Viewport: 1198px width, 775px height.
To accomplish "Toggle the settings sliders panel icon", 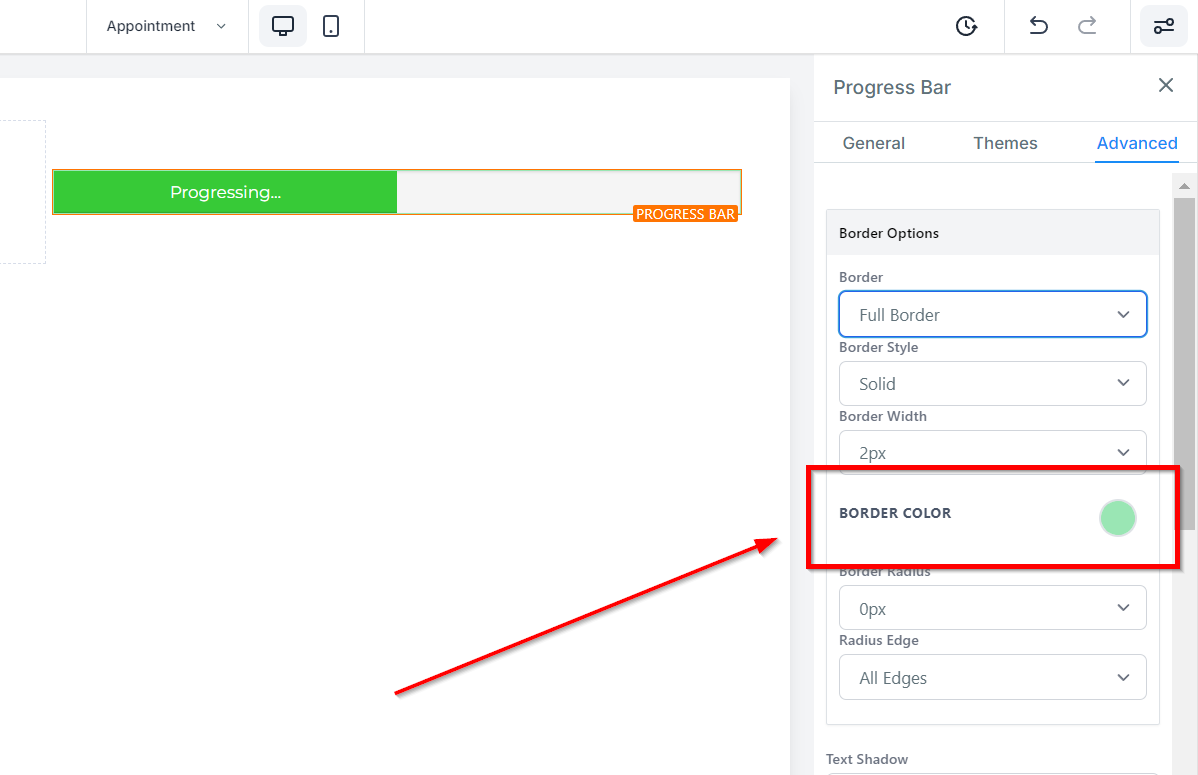I will [1164, 26].
